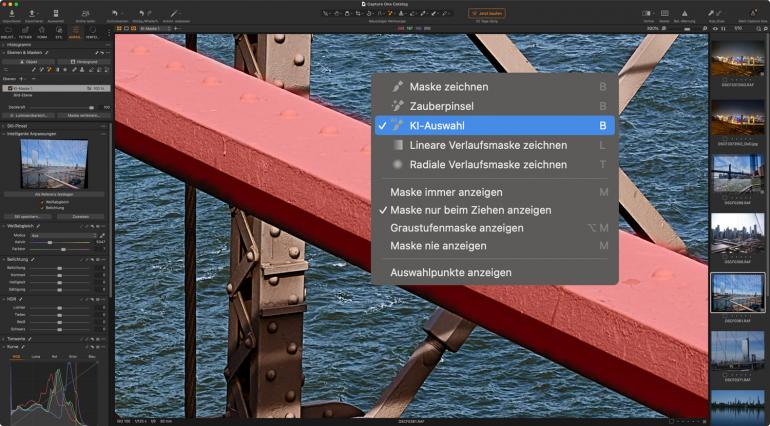Expand the Histogramm panel
The width and height of the screenshot is (770, 426).
click(x=4, y=45)
